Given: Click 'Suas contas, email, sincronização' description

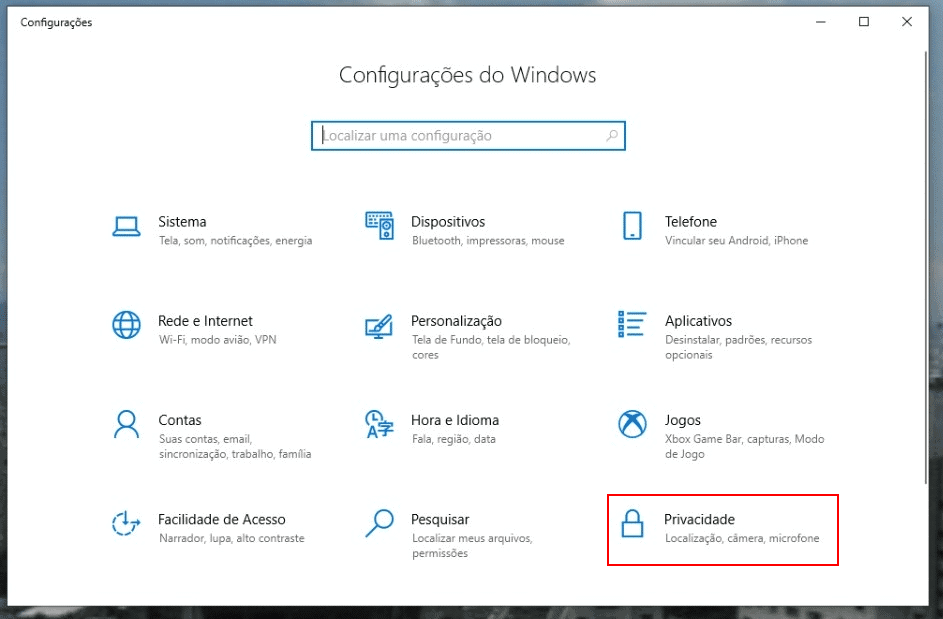Looking at the screenshot, I should point(235,446).
